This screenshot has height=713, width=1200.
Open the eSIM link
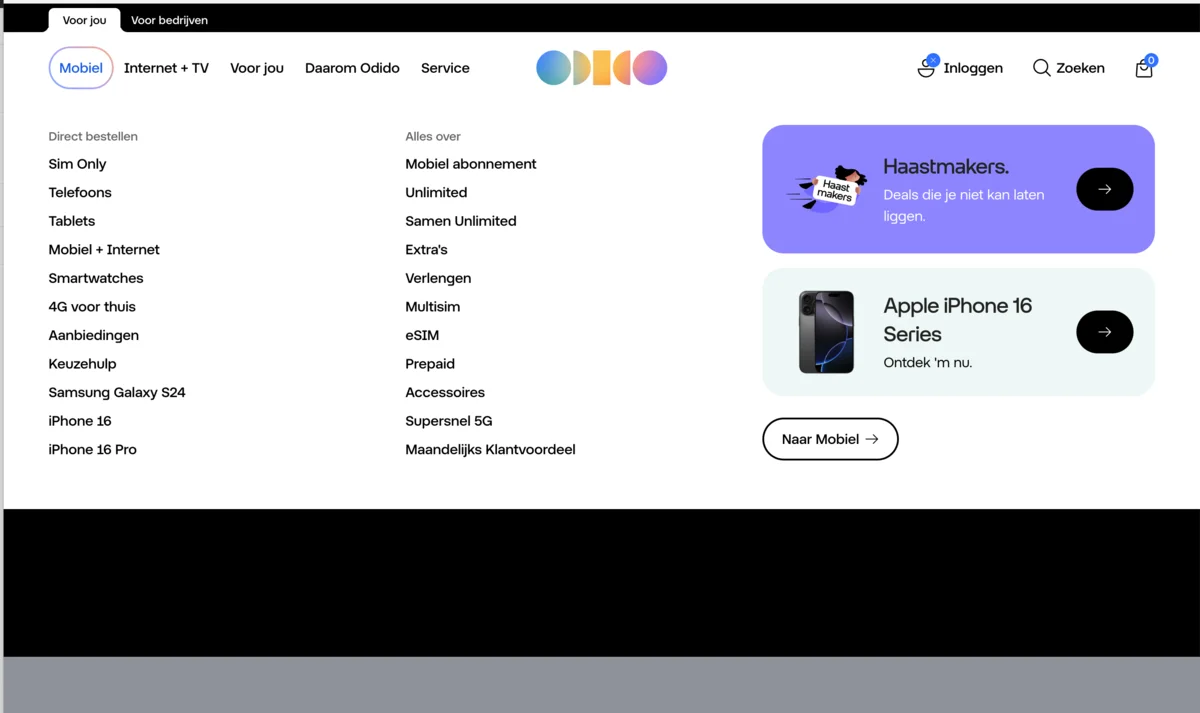coord(422,335)
